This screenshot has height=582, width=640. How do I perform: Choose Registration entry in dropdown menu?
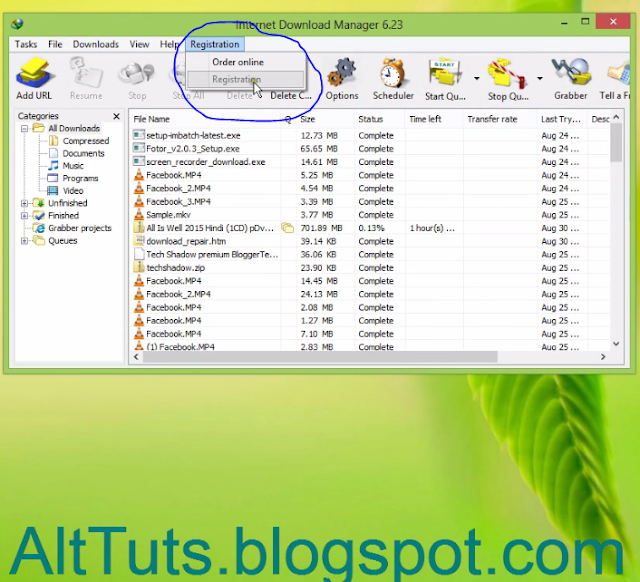(245, 80)
